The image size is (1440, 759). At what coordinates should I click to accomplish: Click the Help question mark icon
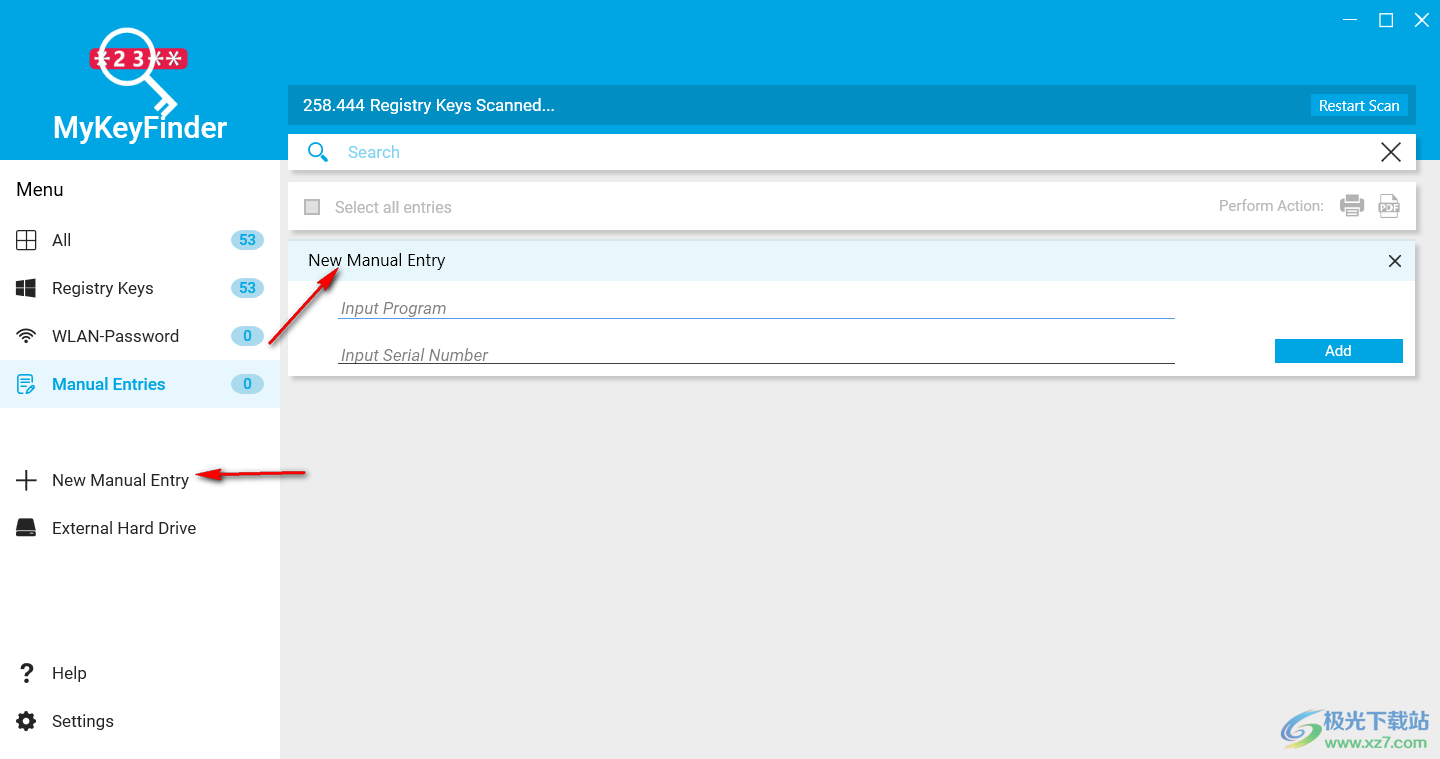(x=27, y=673)
